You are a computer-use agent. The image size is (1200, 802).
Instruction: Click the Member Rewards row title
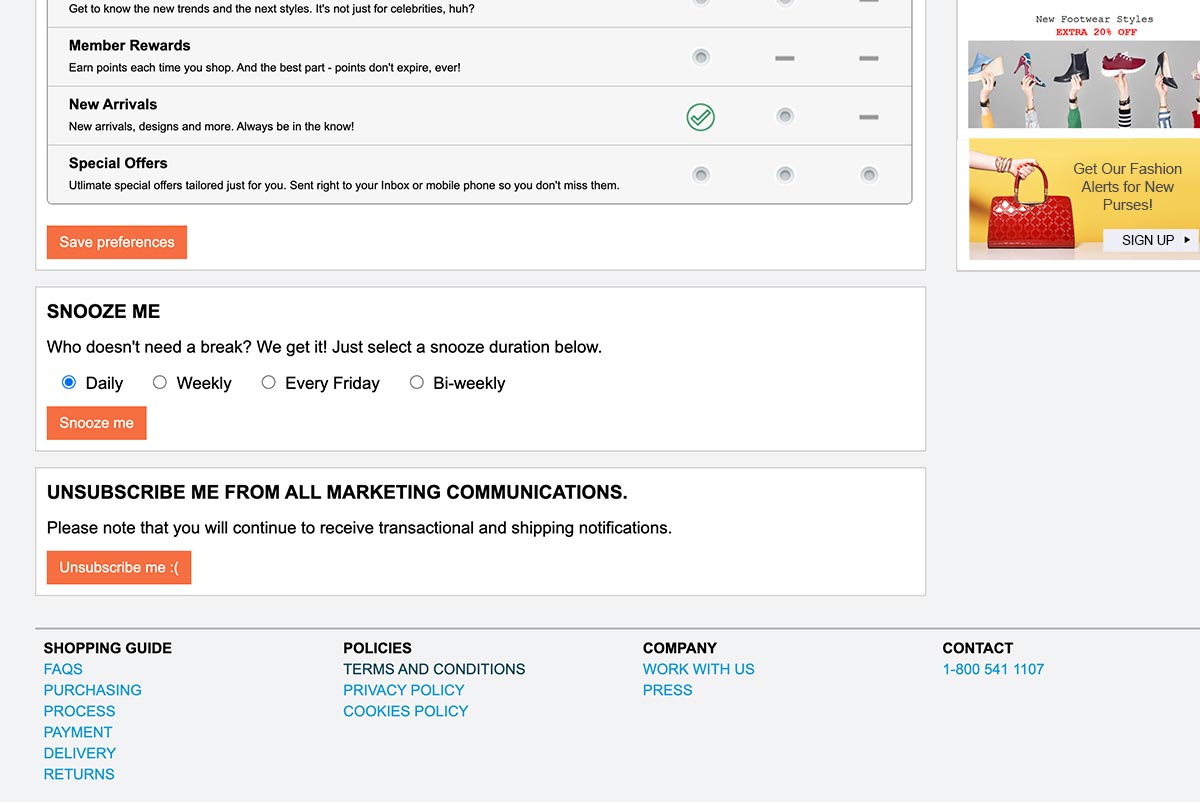129,45
